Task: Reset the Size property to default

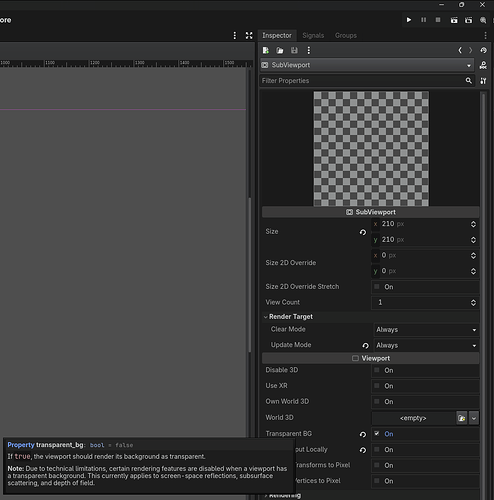Action: click(363, 232)
